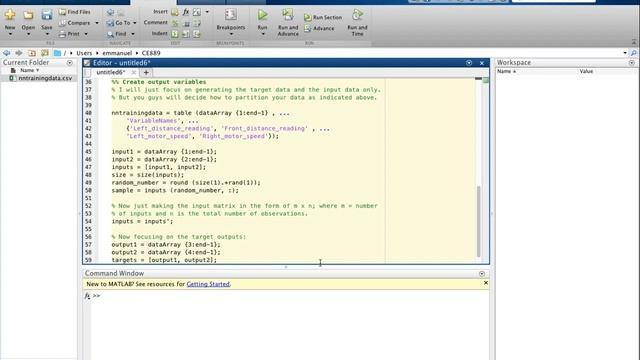The image size is (640, 360).
Task: Switch to untitled6* editor tab
Action: coord(110,72)
